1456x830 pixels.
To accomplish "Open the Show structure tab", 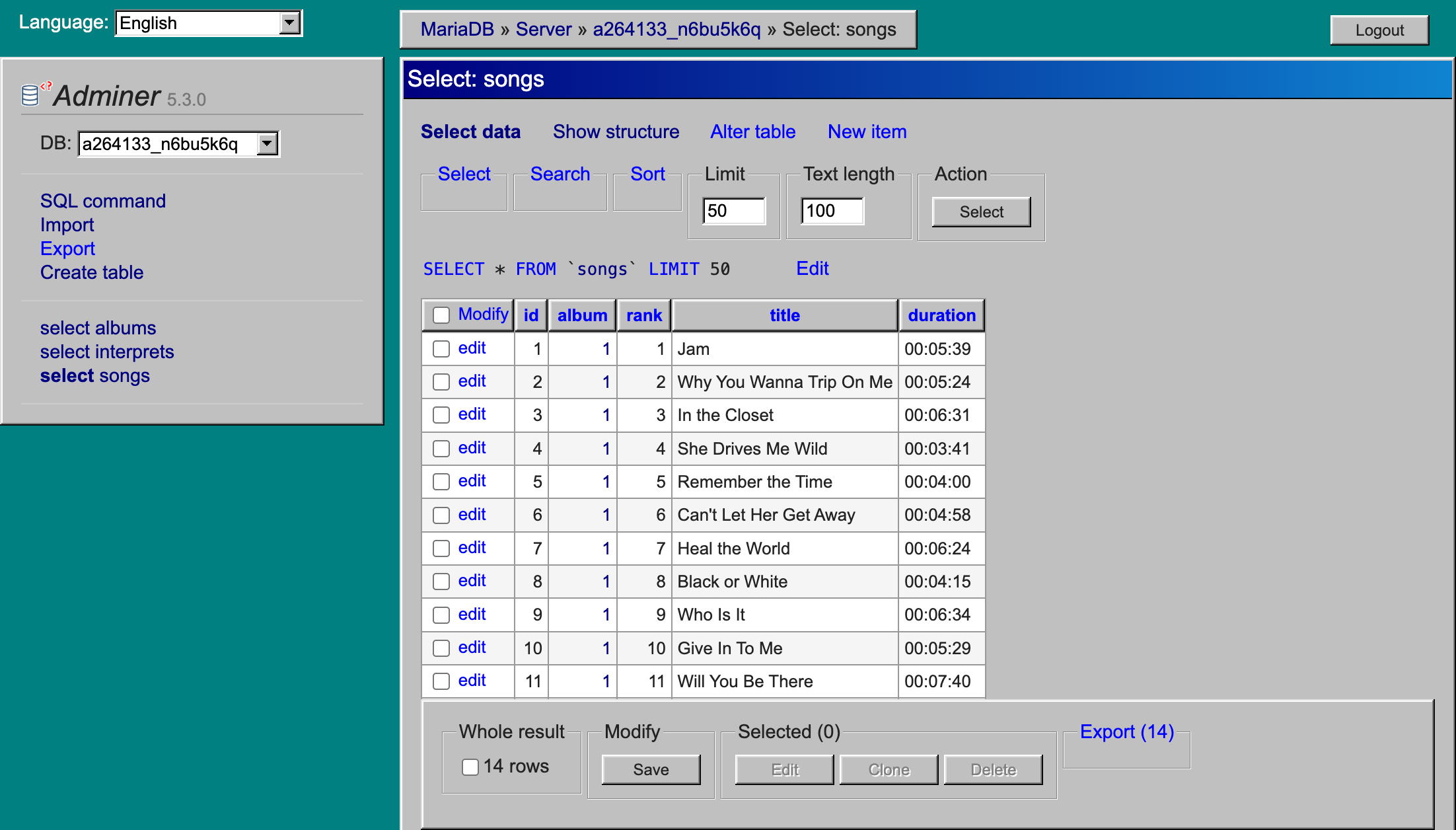I will pos(616,132).
